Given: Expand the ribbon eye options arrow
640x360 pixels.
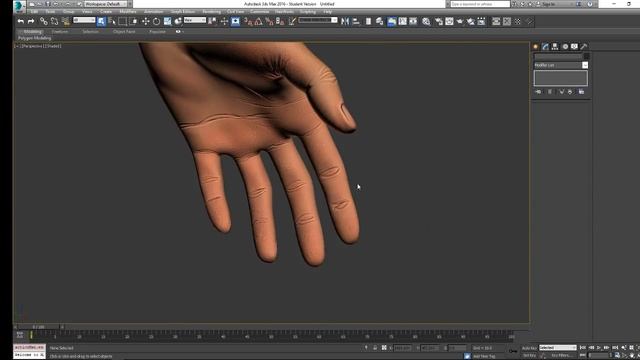Looking at the screenshot, I should (183, 31).
